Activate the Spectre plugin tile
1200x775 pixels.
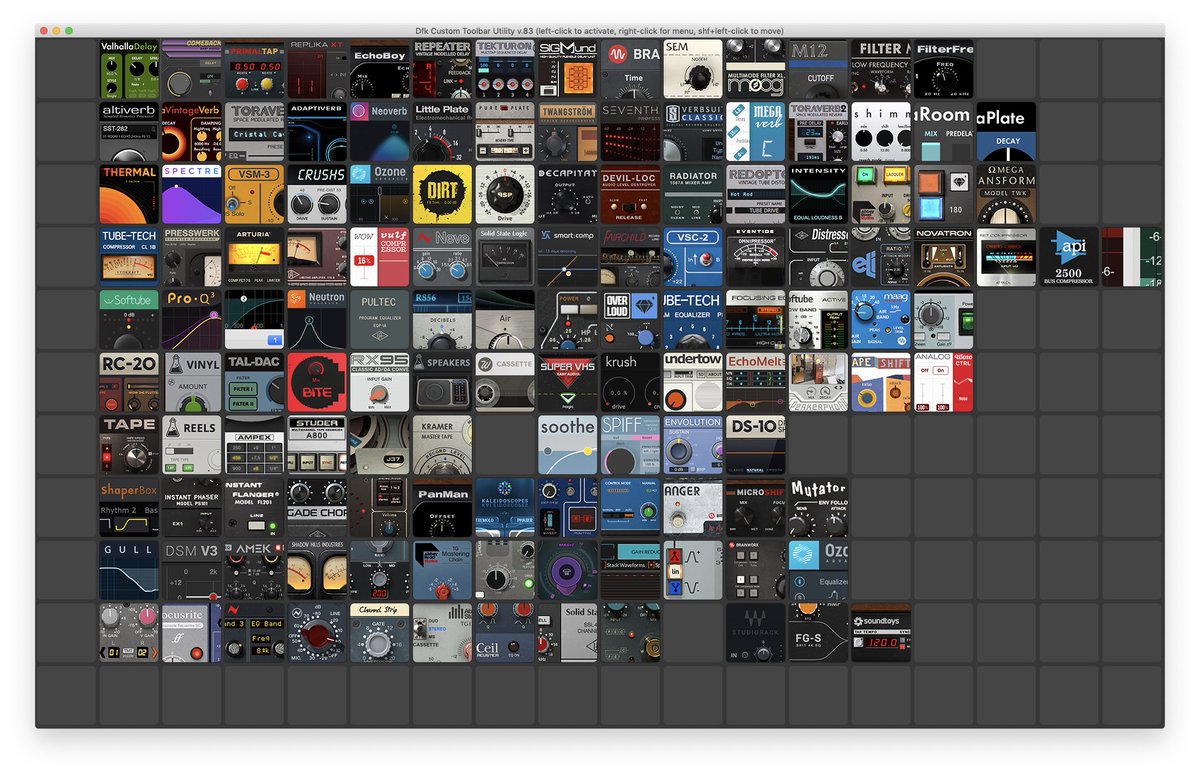click(x=192, y=194)
